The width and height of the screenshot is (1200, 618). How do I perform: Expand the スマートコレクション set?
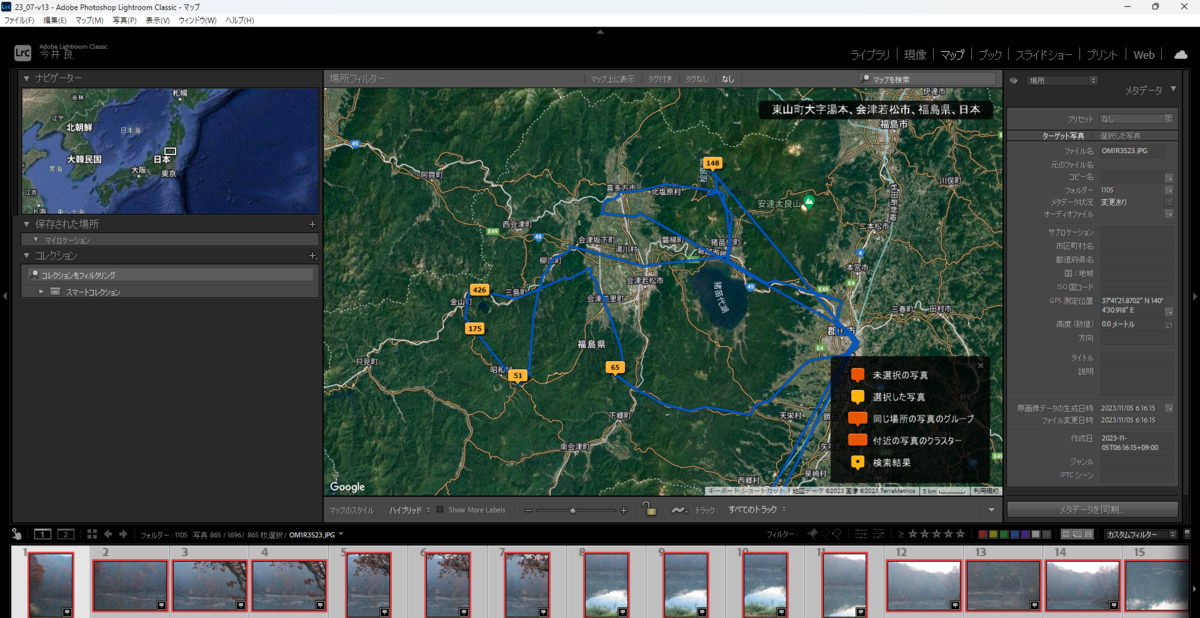pyautogui.click(x=41, y=292)
